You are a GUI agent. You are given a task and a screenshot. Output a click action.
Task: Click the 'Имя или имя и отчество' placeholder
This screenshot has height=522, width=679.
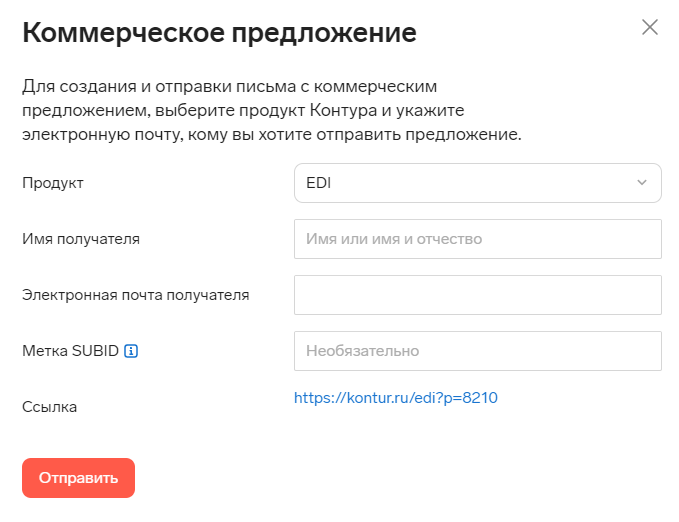point(394,239)
